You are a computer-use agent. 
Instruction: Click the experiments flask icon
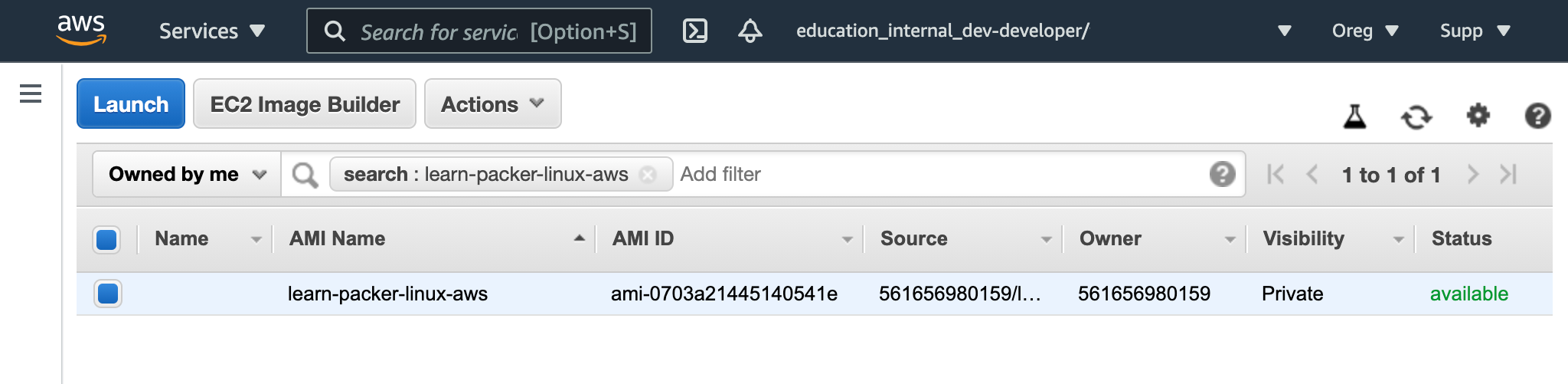pyautogui.click(x=1354, y=116)
